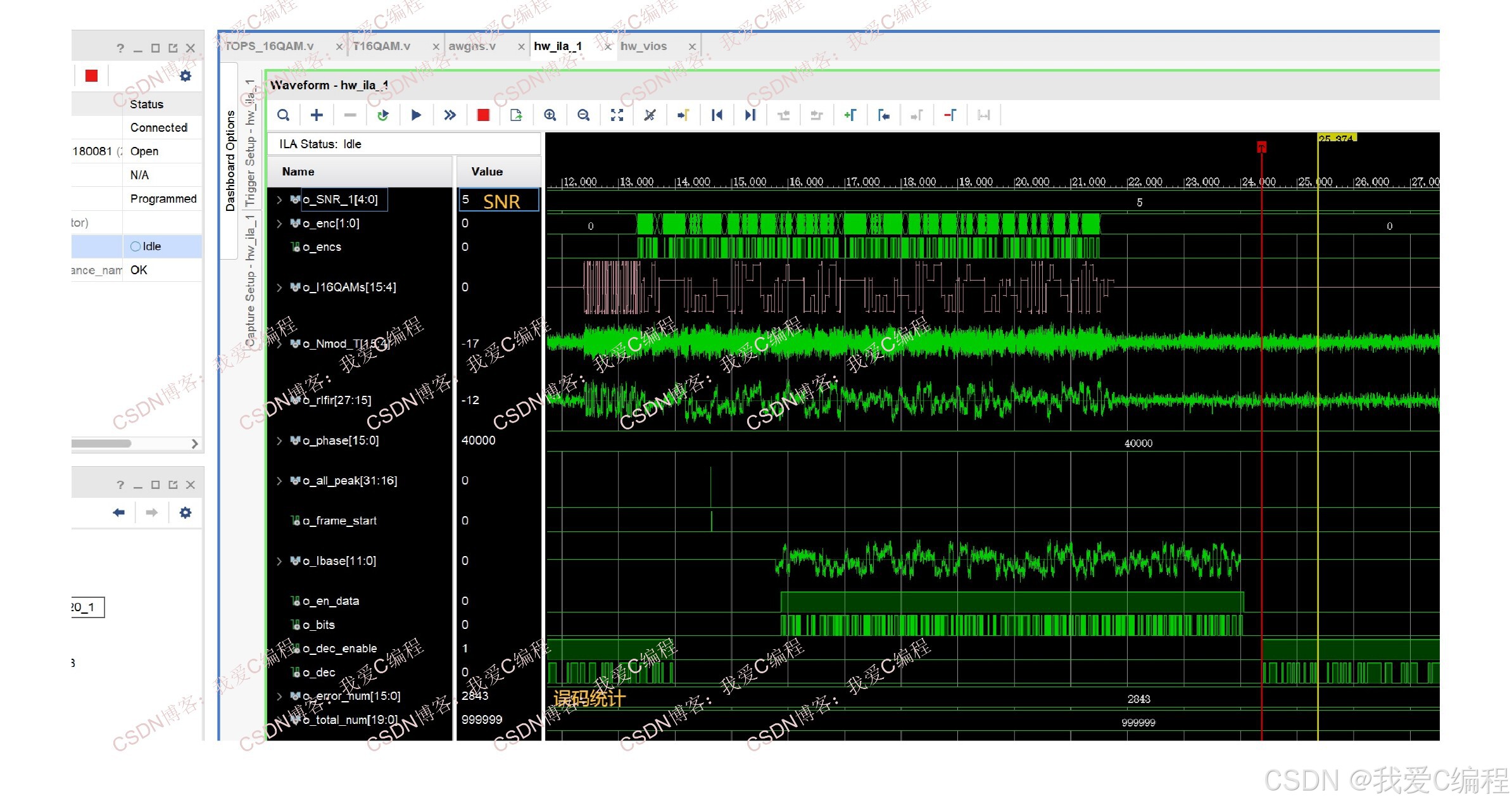The image size is (1512, 805).
Task: Click the waveform search icon
Action: point(284,115)
